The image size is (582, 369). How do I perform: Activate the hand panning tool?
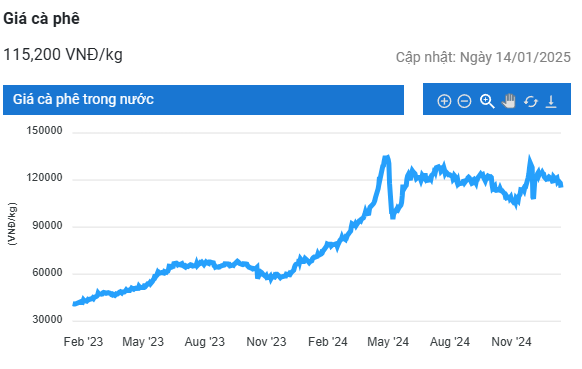(x=509, y=101)
